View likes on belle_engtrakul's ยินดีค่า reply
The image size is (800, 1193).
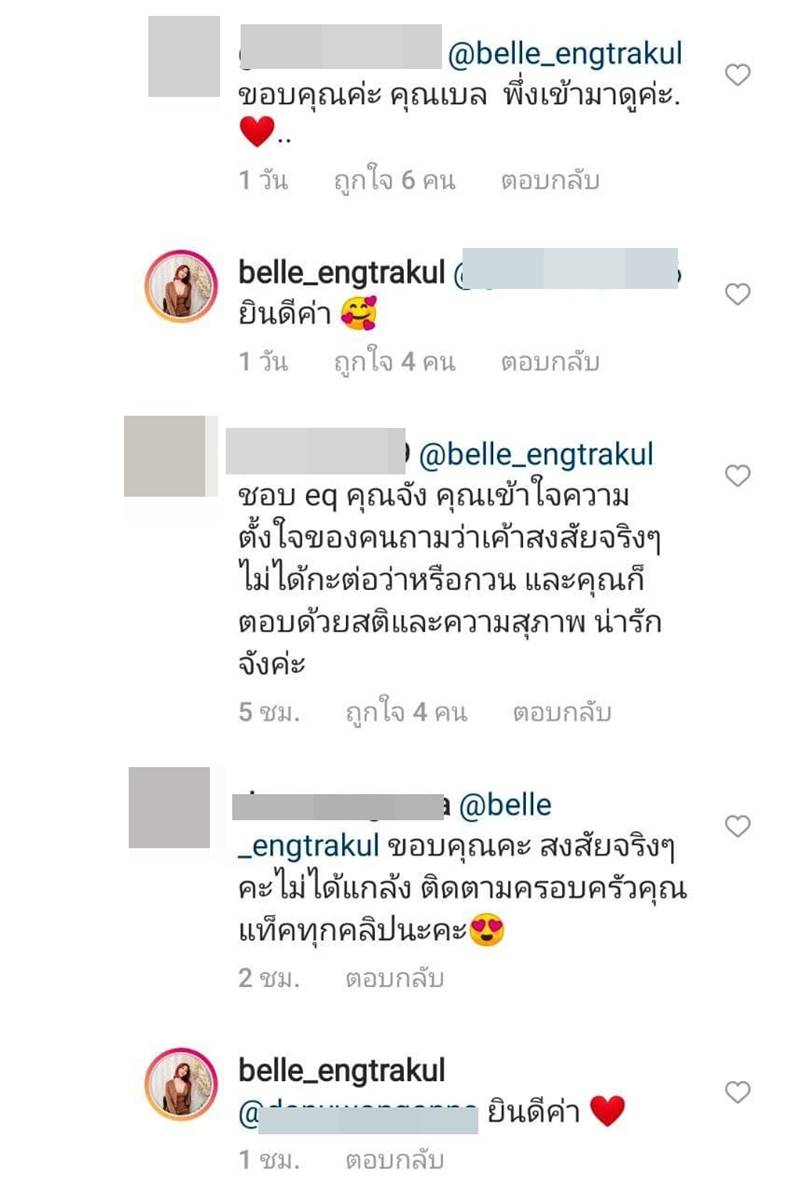point(394,362)
